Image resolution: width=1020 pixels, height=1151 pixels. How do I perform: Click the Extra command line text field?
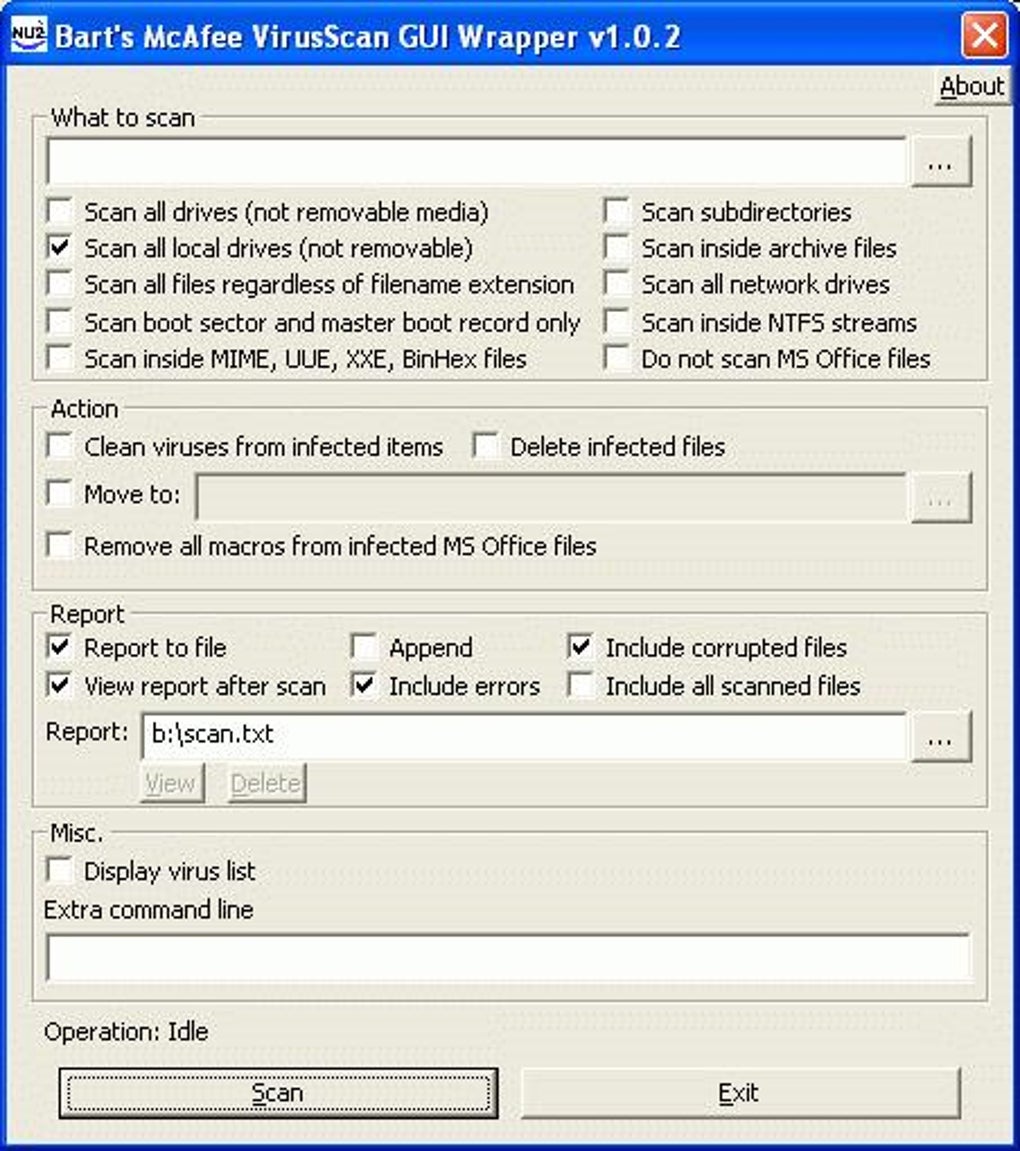pyautogui.click(x=509, y=957)
